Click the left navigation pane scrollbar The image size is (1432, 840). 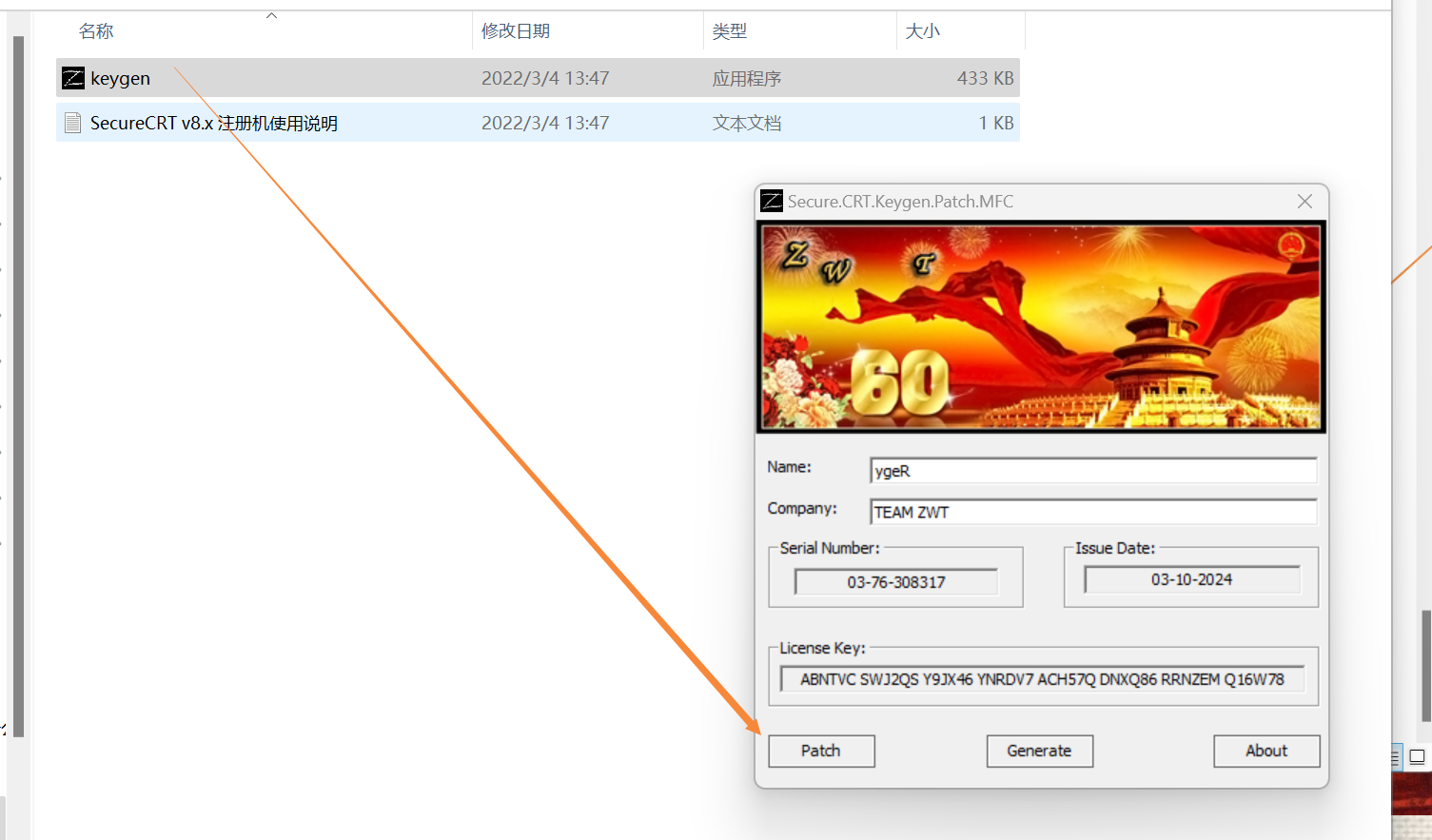point(18,385)
